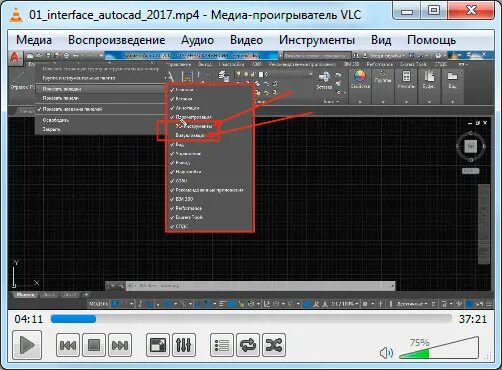
Task: Click the red AutoCAD application button in the video
Action: pyautogui.click(x=15, y=57)
